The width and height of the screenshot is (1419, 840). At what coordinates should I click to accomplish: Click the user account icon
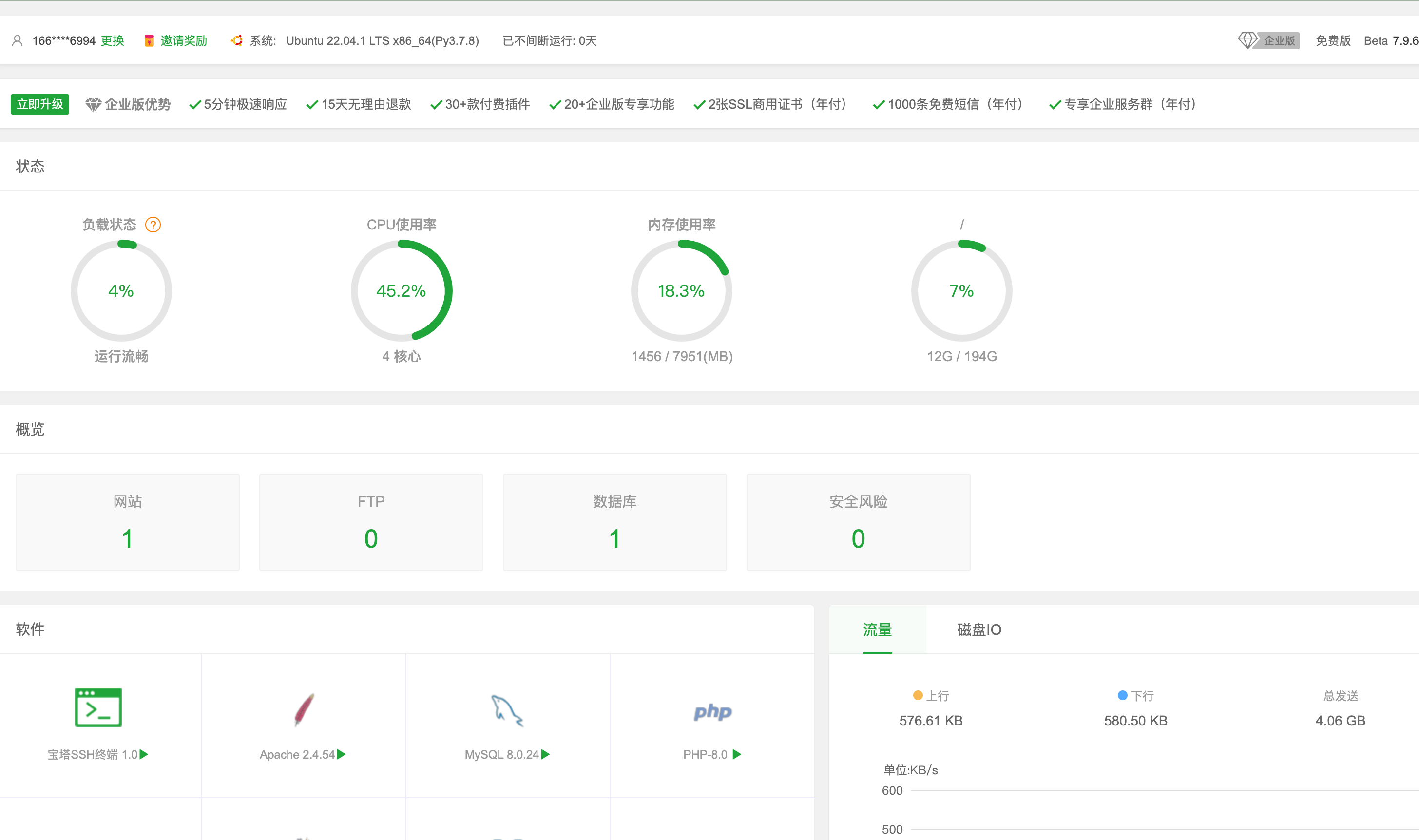(18, 41)
